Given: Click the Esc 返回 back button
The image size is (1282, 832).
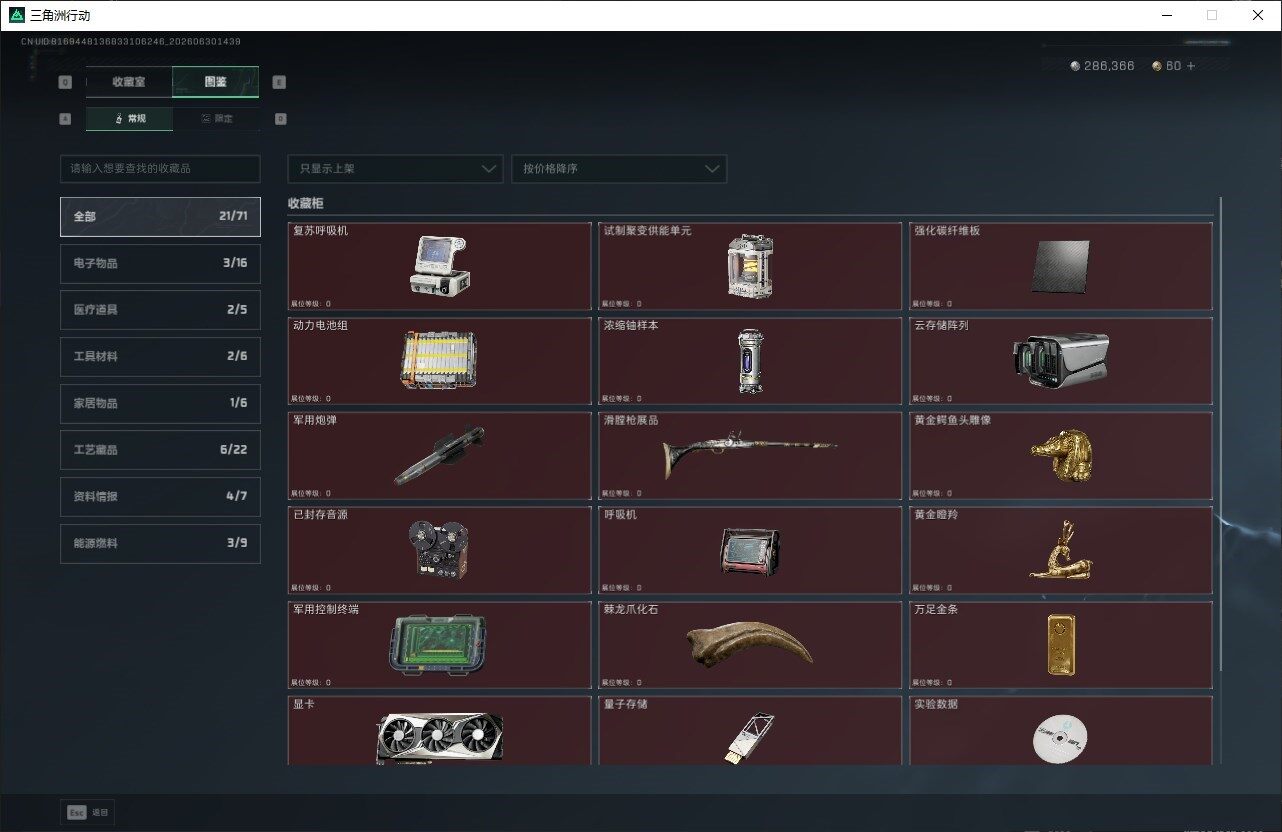Looking at the screenshot, I should (88, 812).
